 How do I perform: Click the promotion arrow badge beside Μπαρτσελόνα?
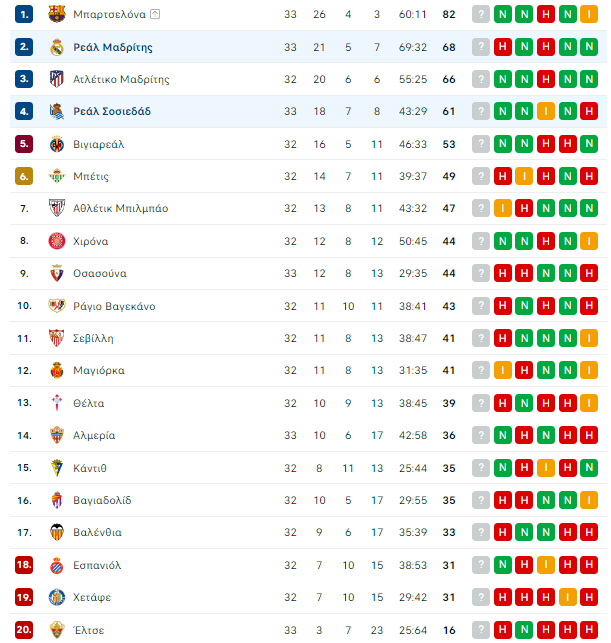click(155, 14)
